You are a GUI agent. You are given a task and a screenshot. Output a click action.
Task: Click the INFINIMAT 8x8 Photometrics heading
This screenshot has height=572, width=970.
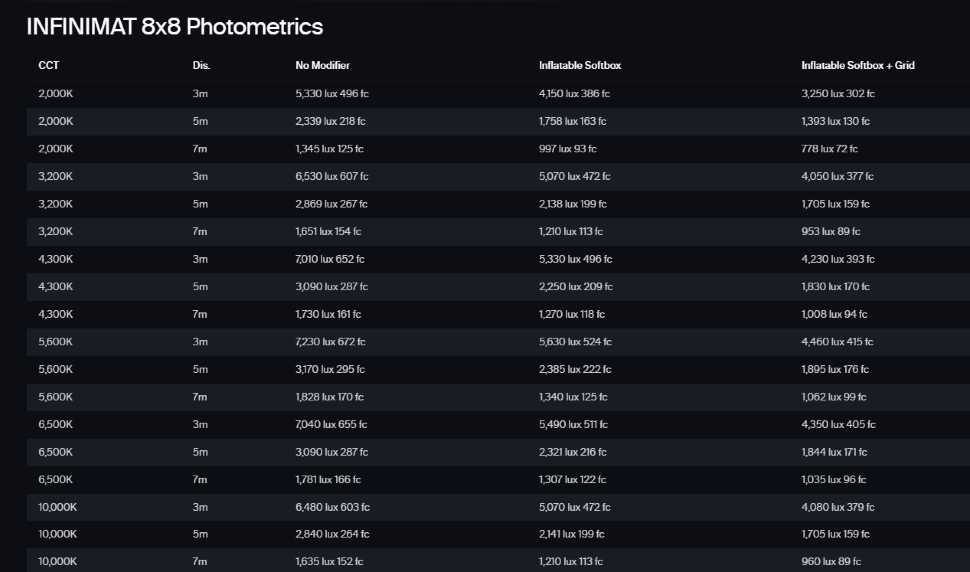pyautogui.click(x=175, y=26)
